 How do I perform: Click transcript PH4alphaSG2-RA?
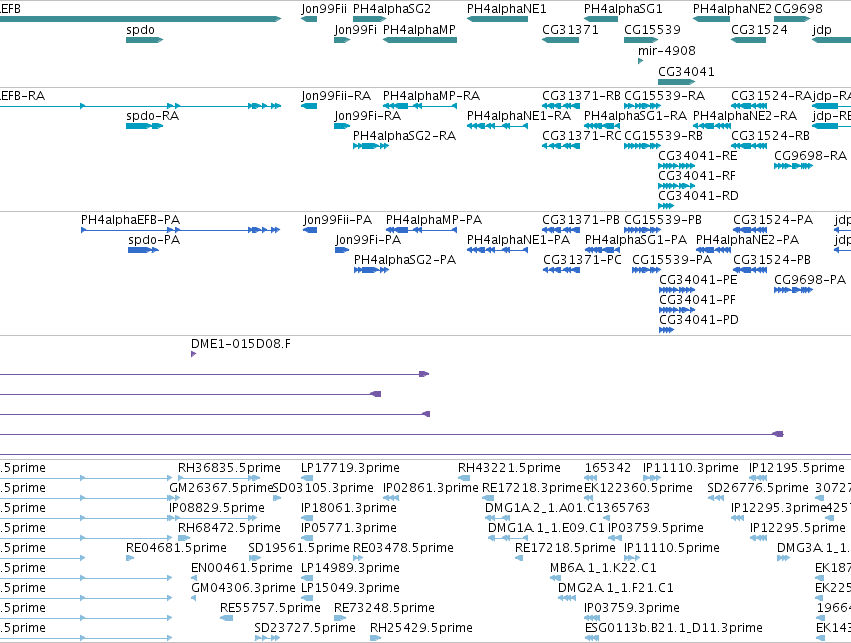[371, 146]
